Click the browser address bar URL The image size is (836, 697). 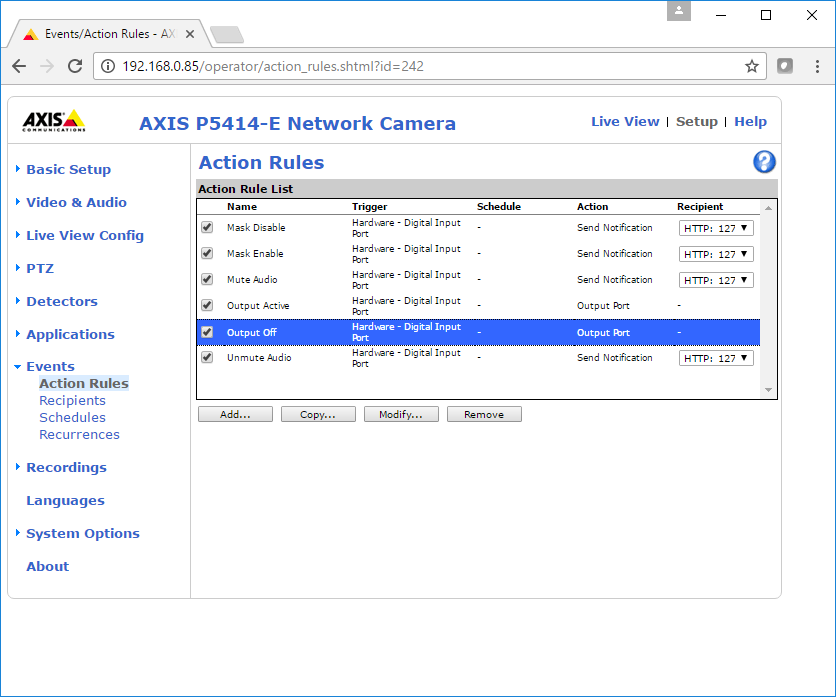(273, 66)
